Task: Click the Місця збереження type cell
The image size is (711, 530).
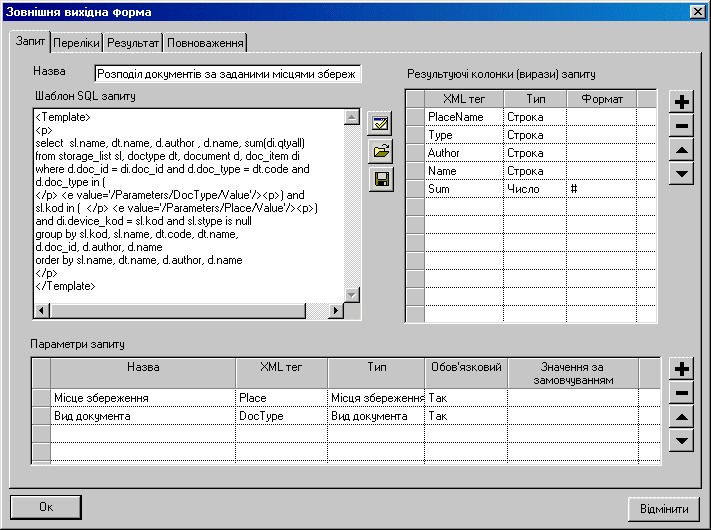Action: click(x=376, y=398)
